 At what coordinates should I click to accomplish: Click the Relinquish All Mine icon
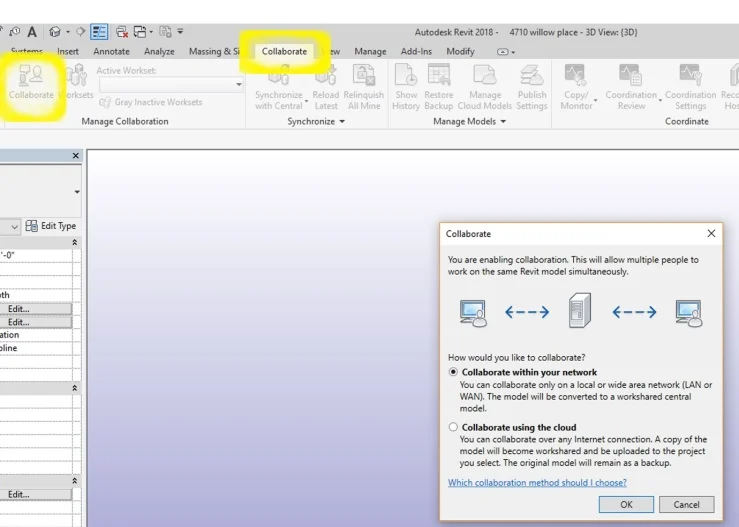tap(363, 75)
